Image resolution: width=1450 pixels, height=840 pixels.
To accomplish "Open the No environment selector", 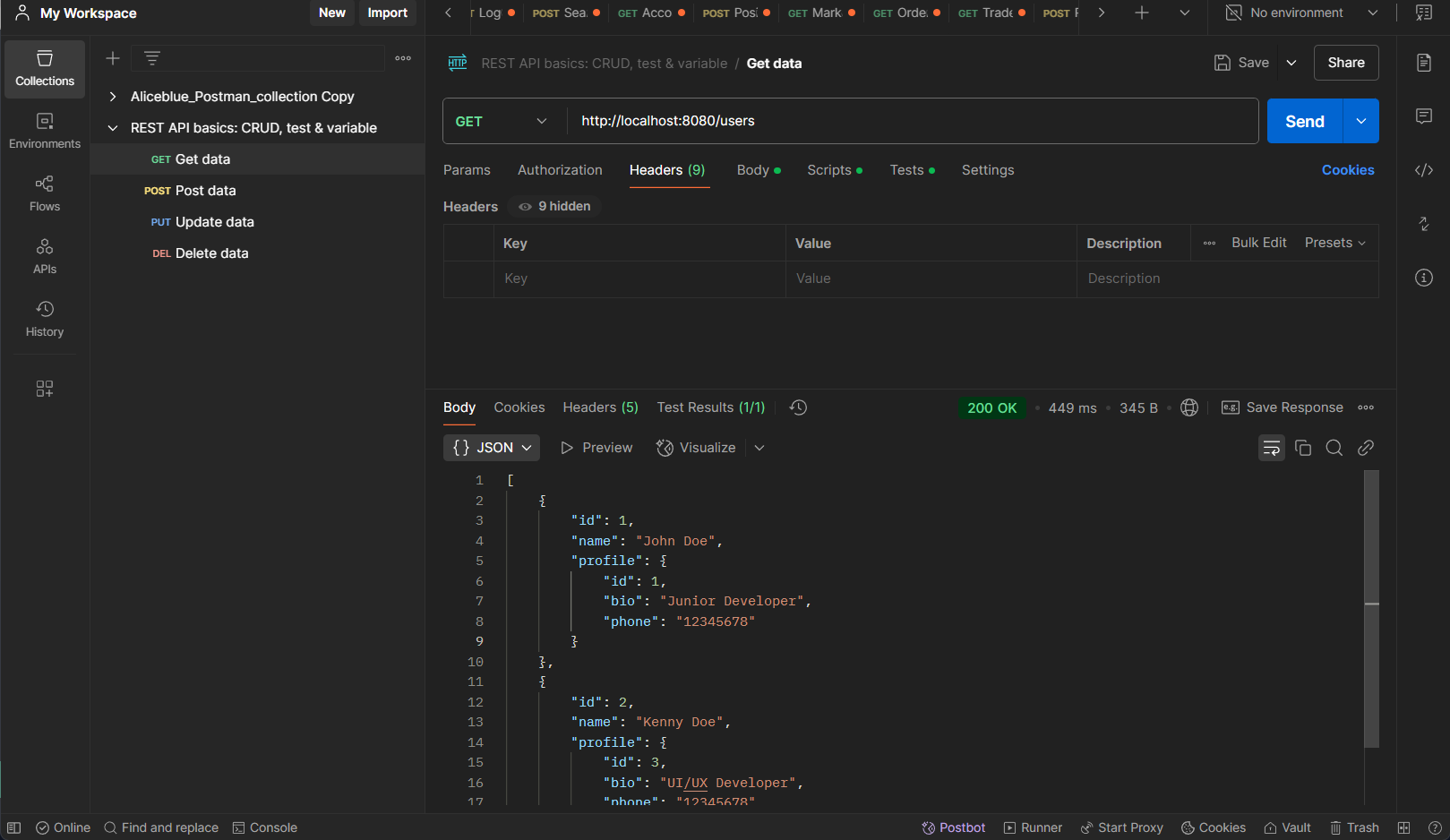I will tap(1301, 13).
